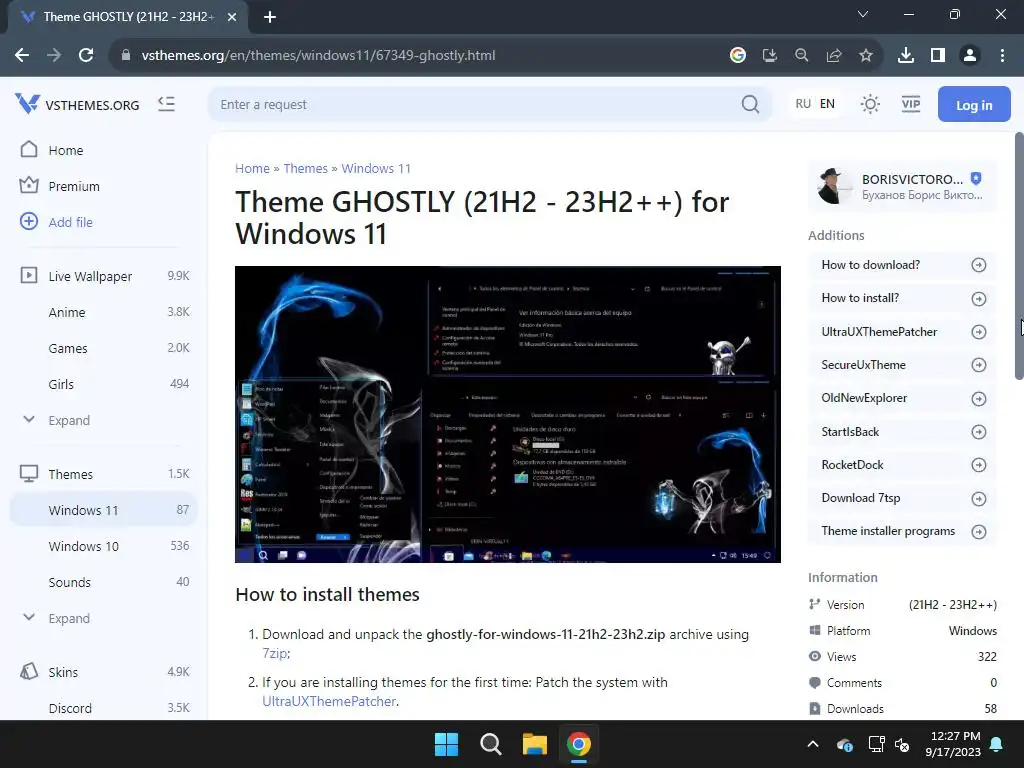Go back with browser back arrow
The image size is (1024, 768).
coord(22,56)
